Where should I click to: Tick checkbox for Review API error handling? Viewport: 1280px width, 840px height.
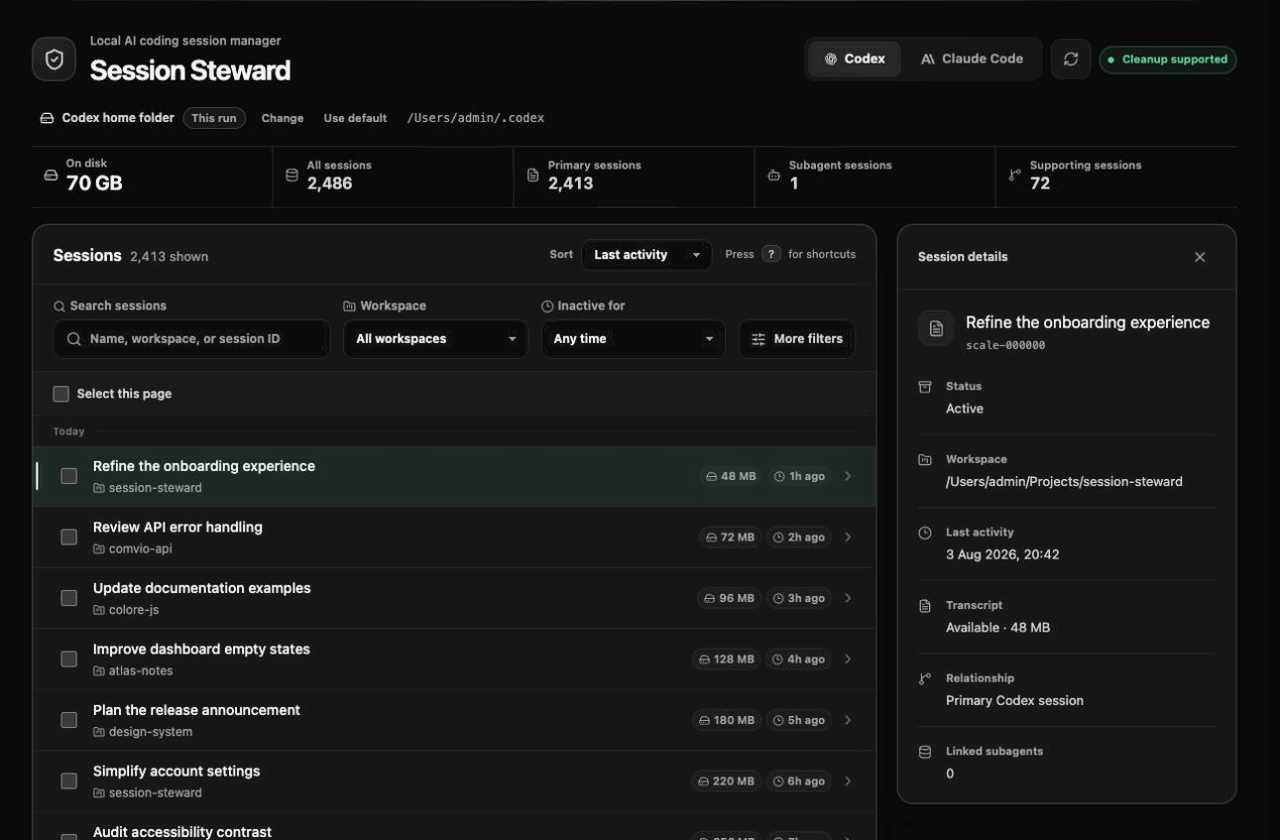pyautogui.click(x=69, y=537)
